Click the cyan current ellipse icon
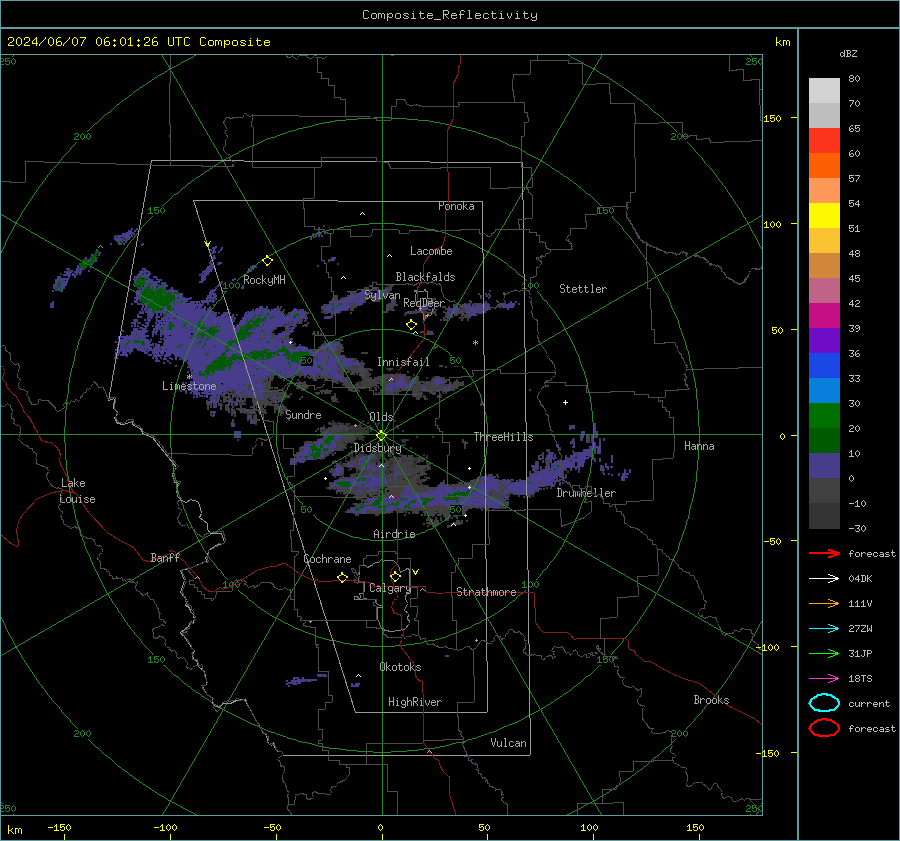Image resolution: width=900 pixels, height=841 pixels. pyautogui.click(x=824, y=703)
